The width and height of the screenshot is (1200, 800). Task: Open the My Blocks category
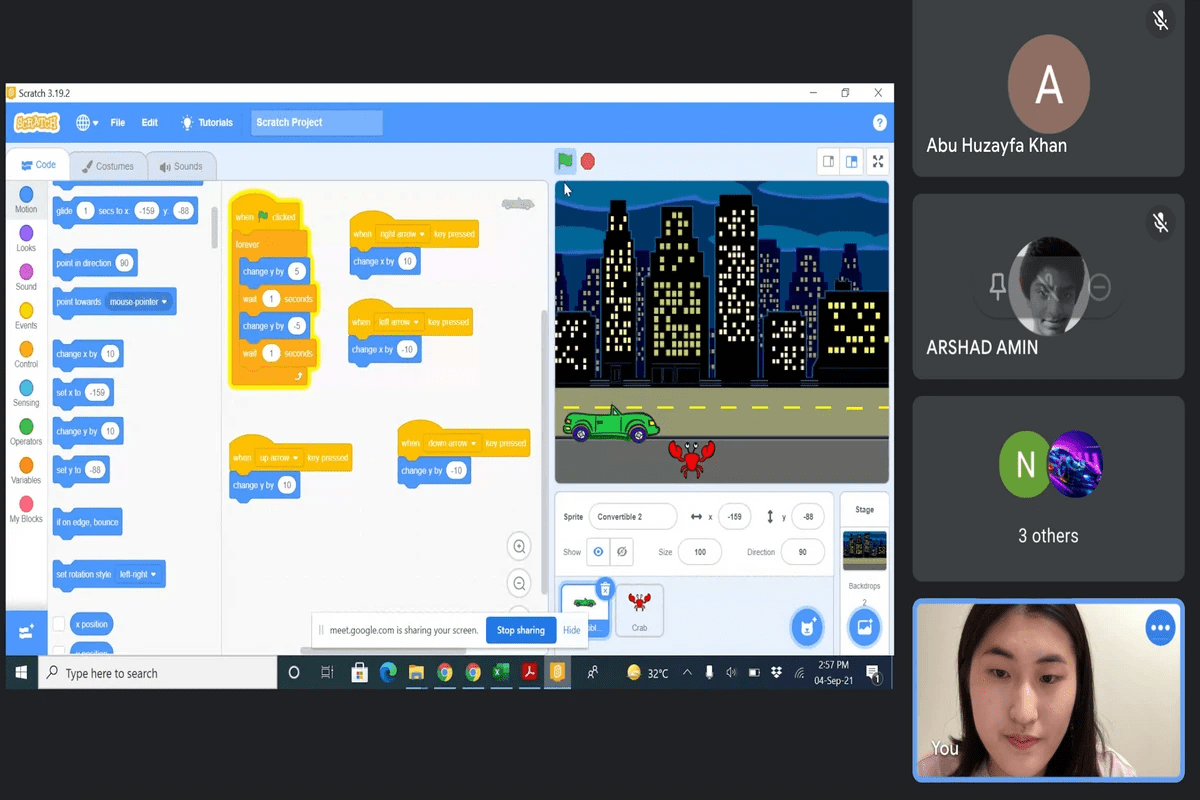pos(26,509)
